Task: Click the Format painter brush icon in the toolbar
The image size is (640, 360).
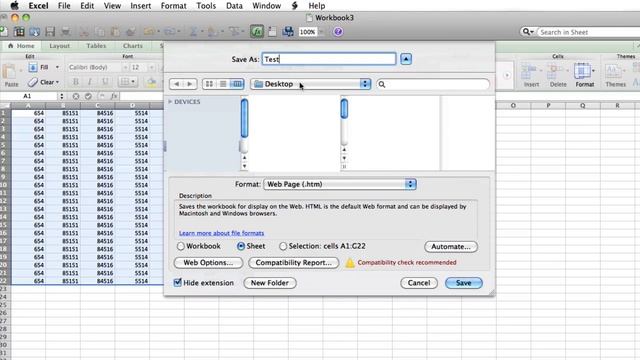Action: 131,31
